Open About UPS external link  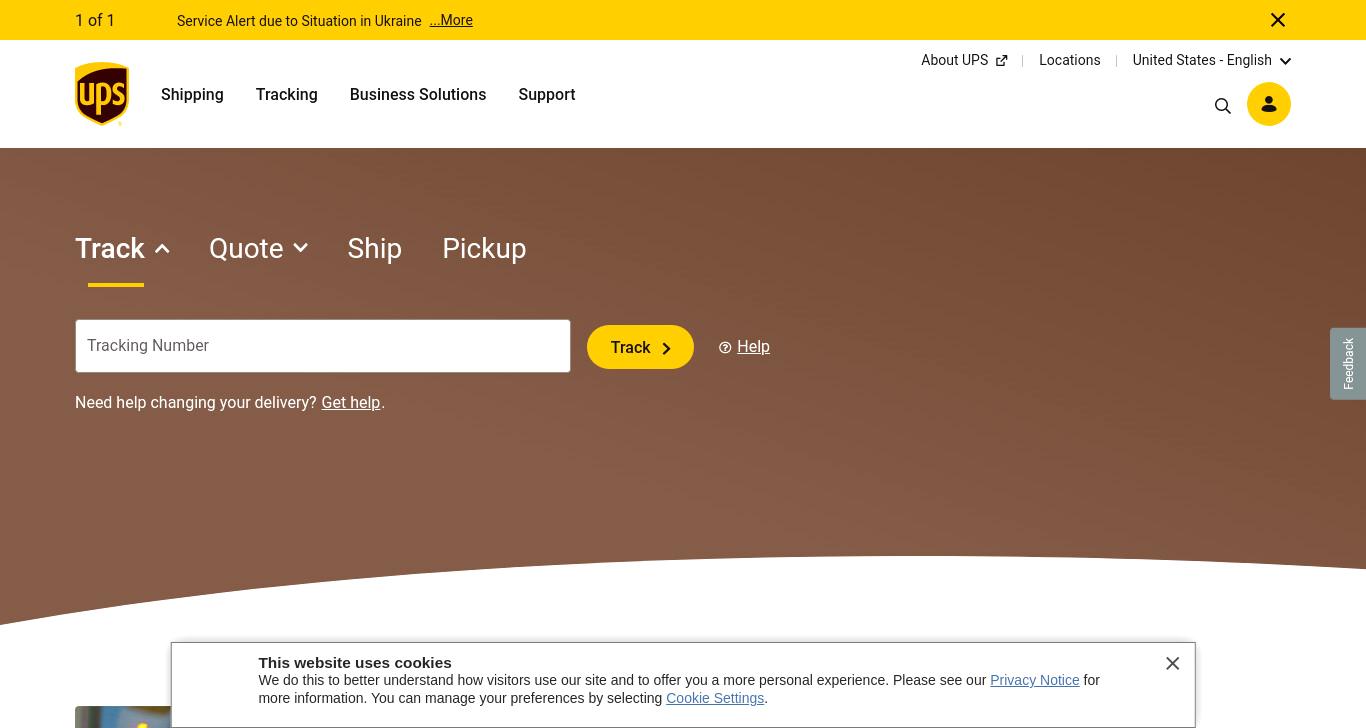point(964,60)
